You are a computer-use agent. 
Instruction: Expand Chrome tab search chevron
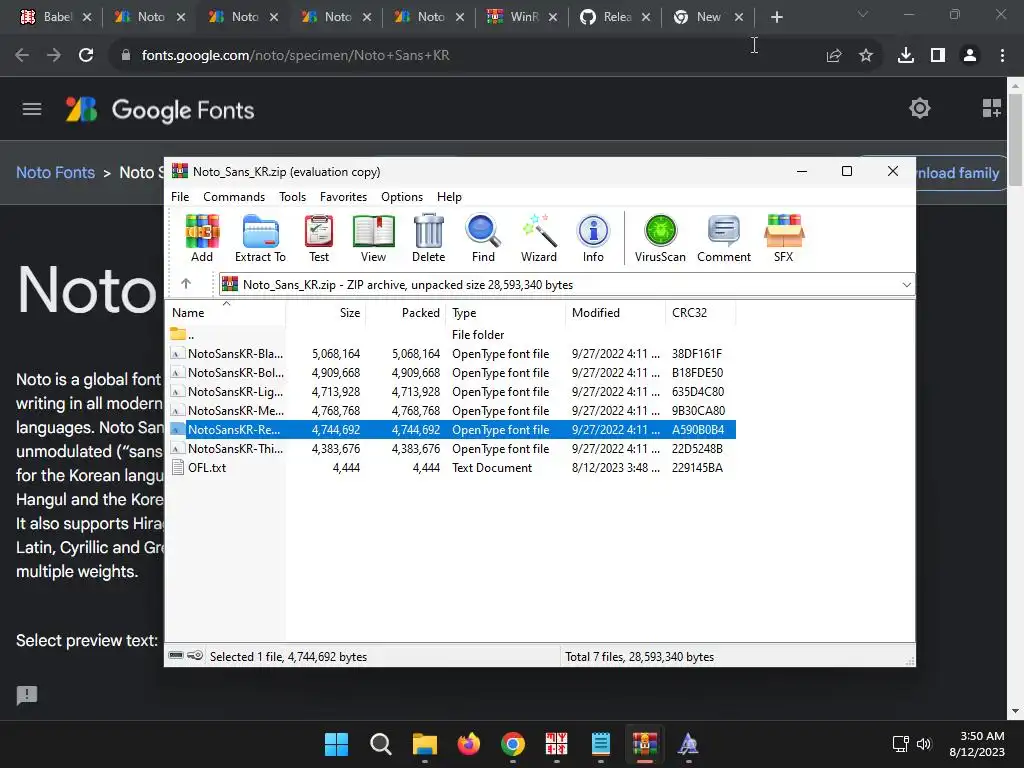863,14
